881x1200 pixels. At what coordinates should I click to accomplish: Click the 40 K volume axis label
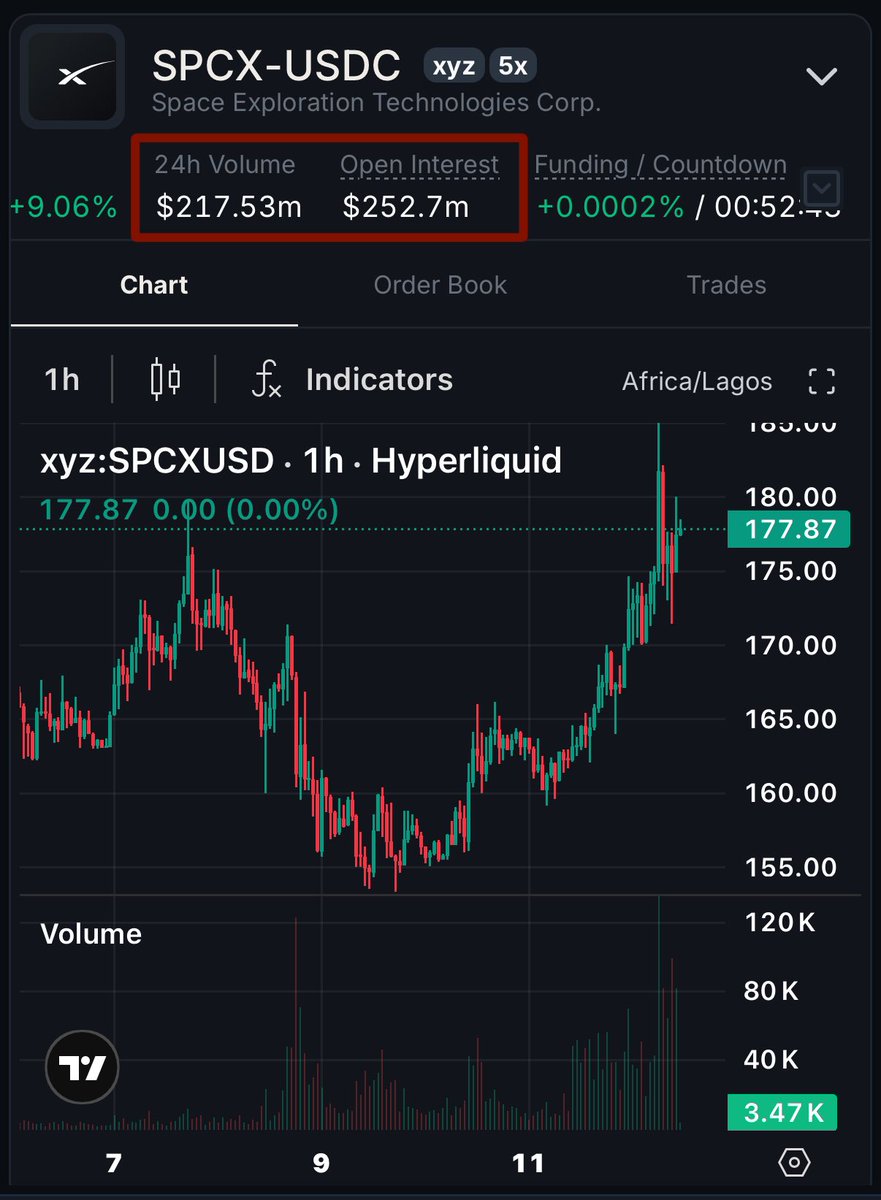pyautogui.click(x=773, y=1059)
